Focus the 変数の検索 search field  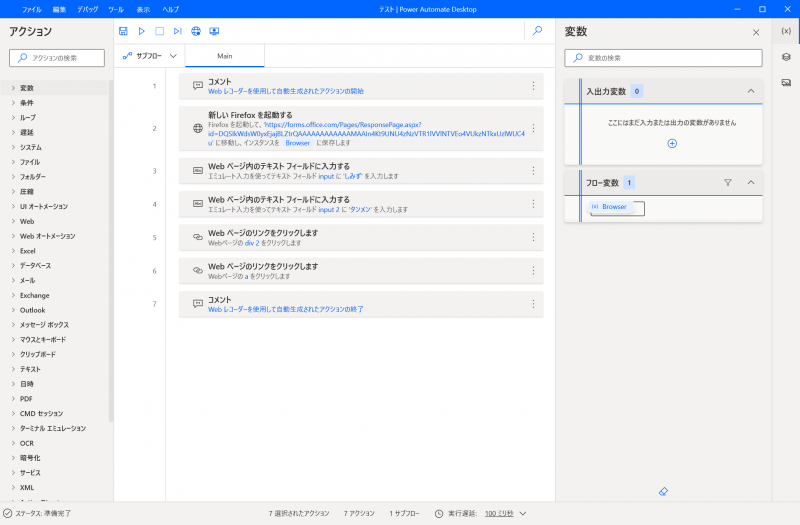point(663,58)
